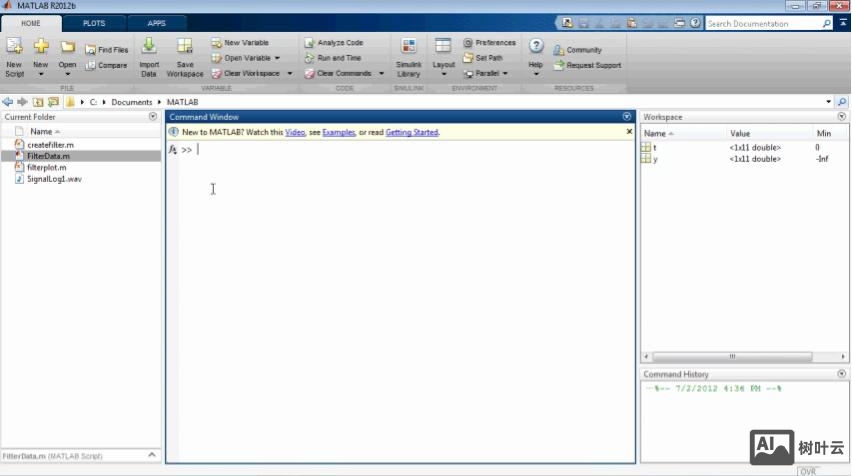Click the Parallel icon
This screenshot has height=476, width=852.
[468, 73]
